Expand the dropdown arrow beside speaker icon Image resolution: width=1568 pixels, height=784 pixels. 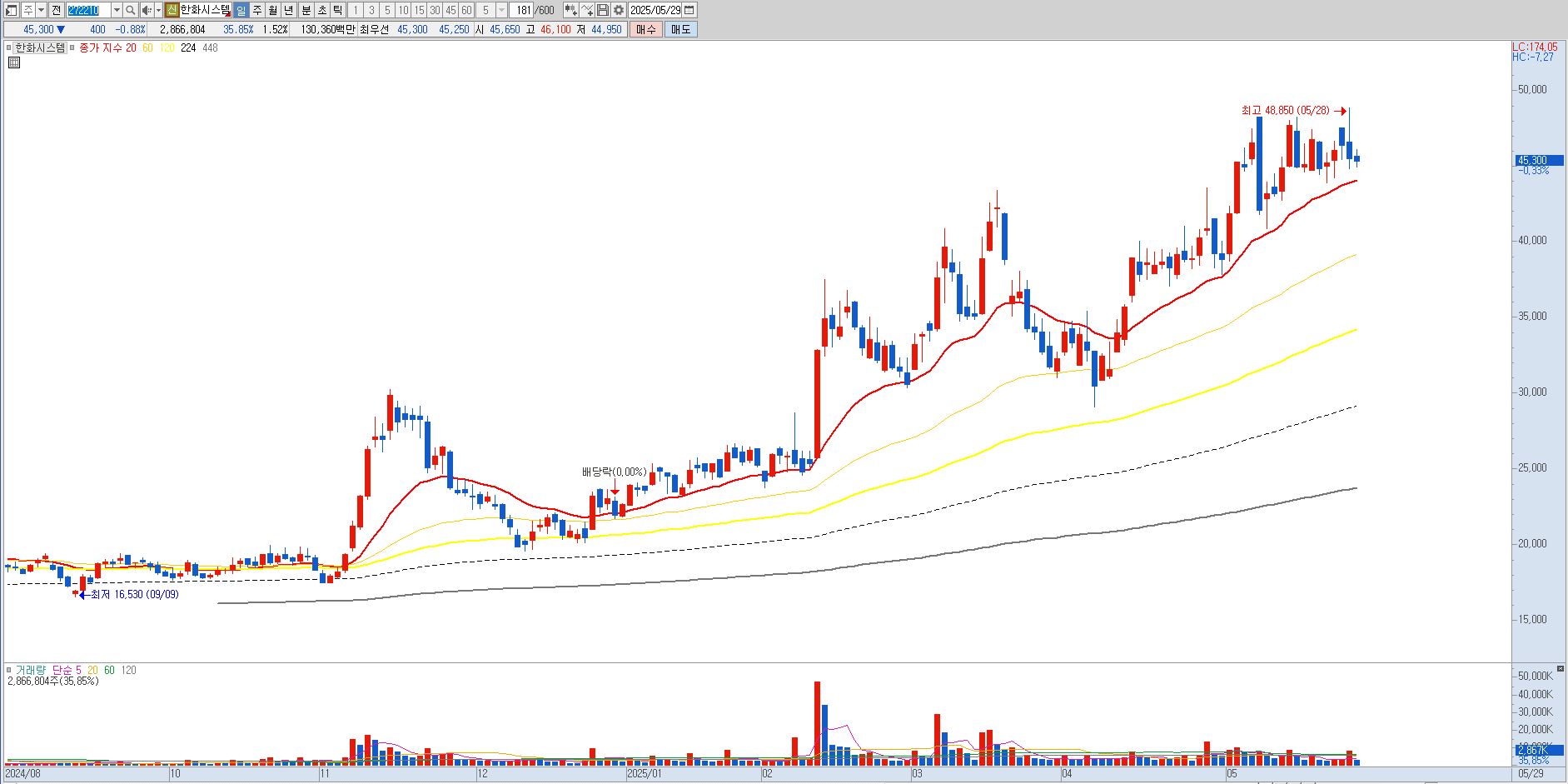[158, 10]
